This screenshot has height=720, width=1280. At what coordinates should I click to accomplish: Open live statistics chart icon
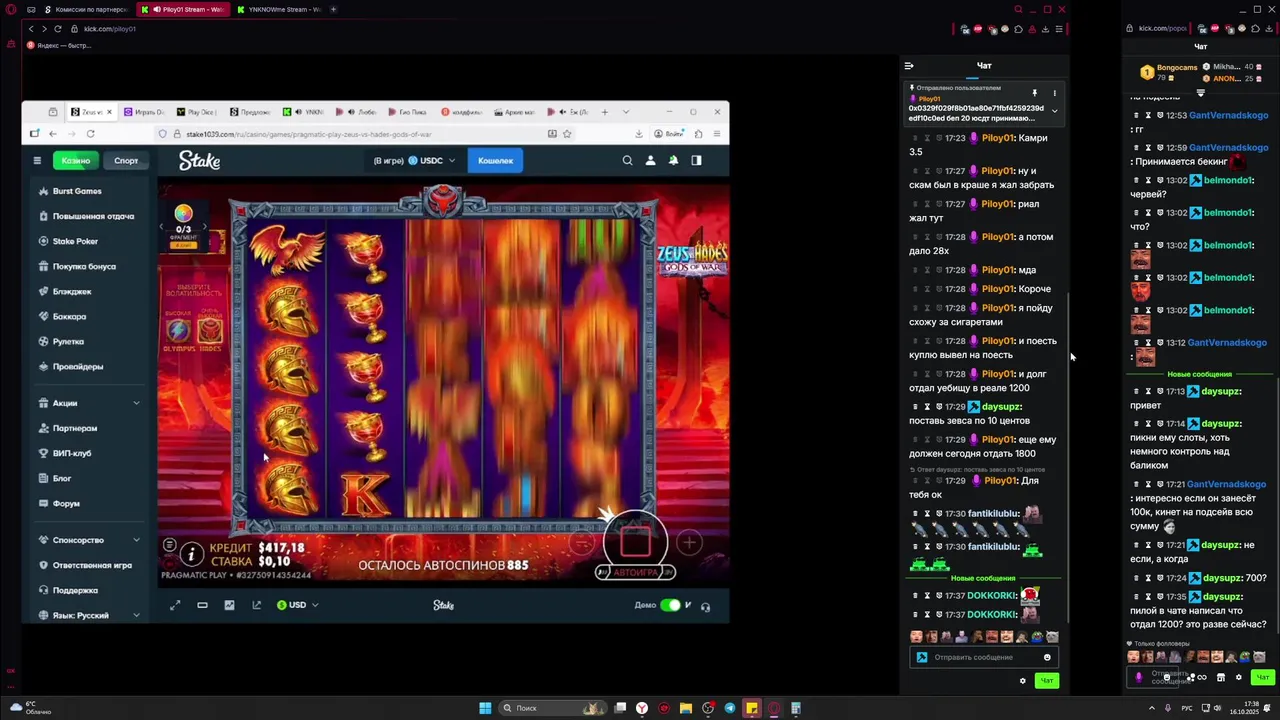tap(229, 605)
